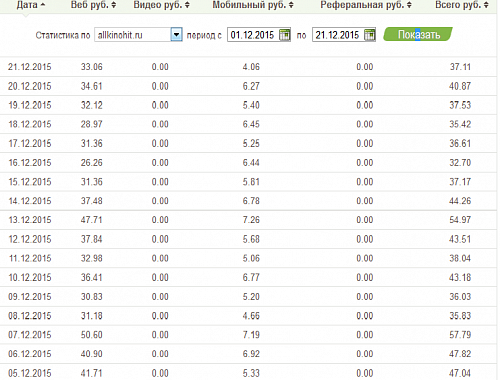Open the start date calendar picker icon
500x380 pixels.
coord(285,35)
